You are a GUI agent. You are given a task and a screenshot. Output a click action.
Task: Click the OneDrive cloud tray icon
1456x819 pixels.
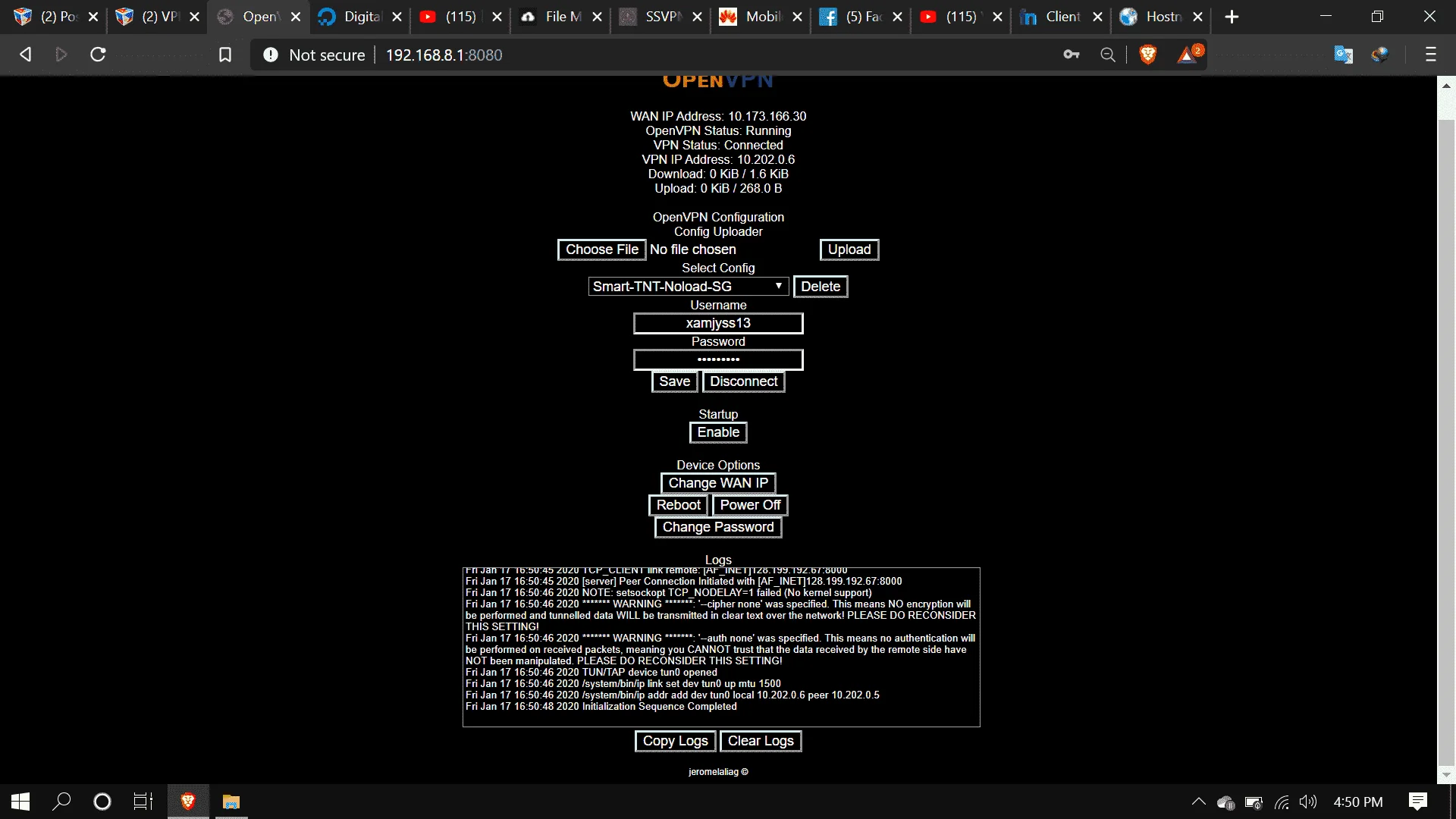pos(1225,802)
